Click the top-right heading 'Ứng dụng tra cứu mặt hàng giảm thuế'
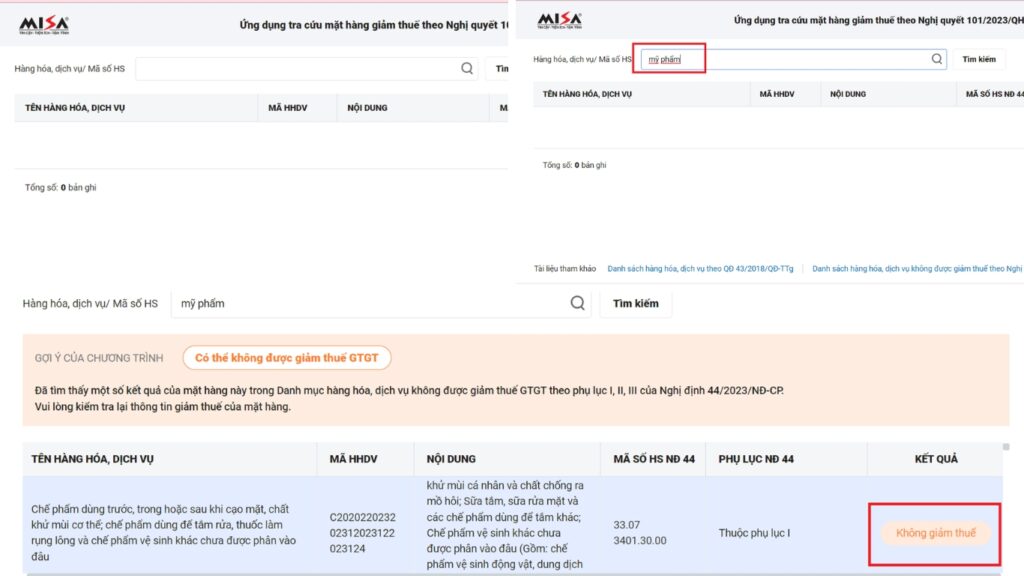Image resolution: width=1024 pixels, height=576 pixels. (x=878, y=20)
